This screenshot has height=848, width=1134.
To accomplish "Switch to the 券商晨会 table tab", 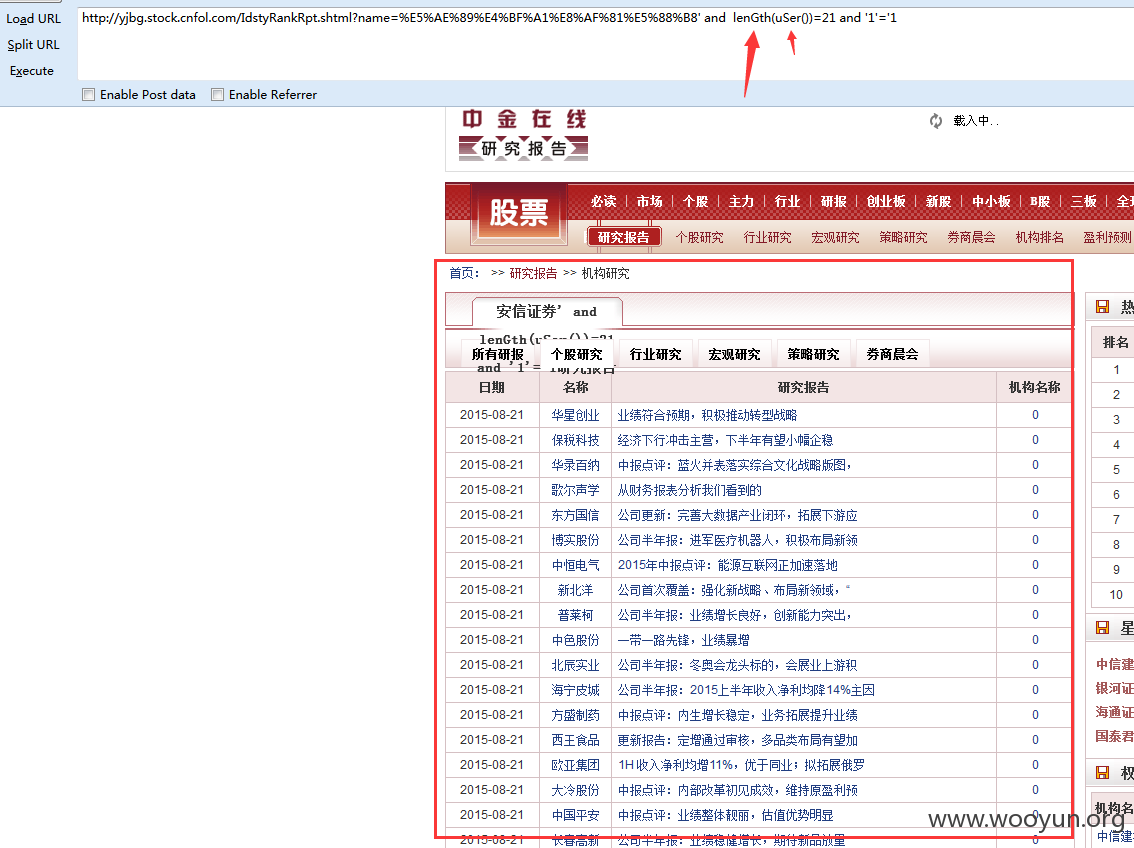I will (x=892, y=354).
